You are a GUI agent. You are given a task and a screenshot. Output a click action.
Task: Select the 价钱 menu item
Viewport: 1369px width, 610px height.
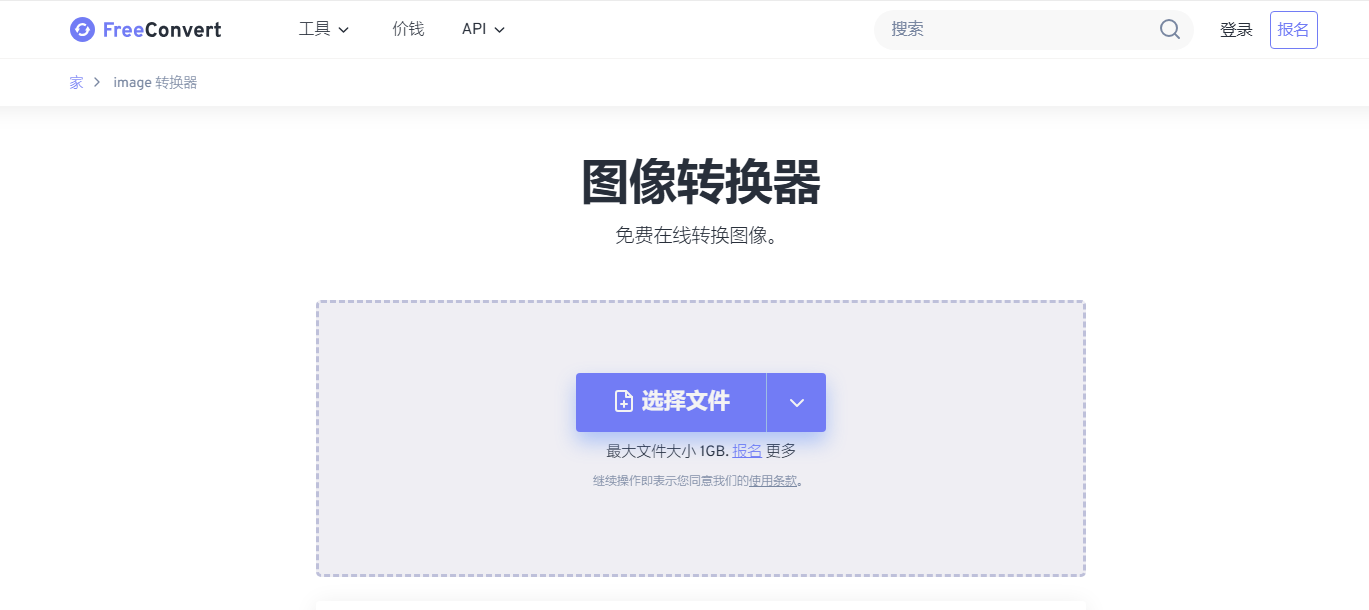[x=407, y=29]
